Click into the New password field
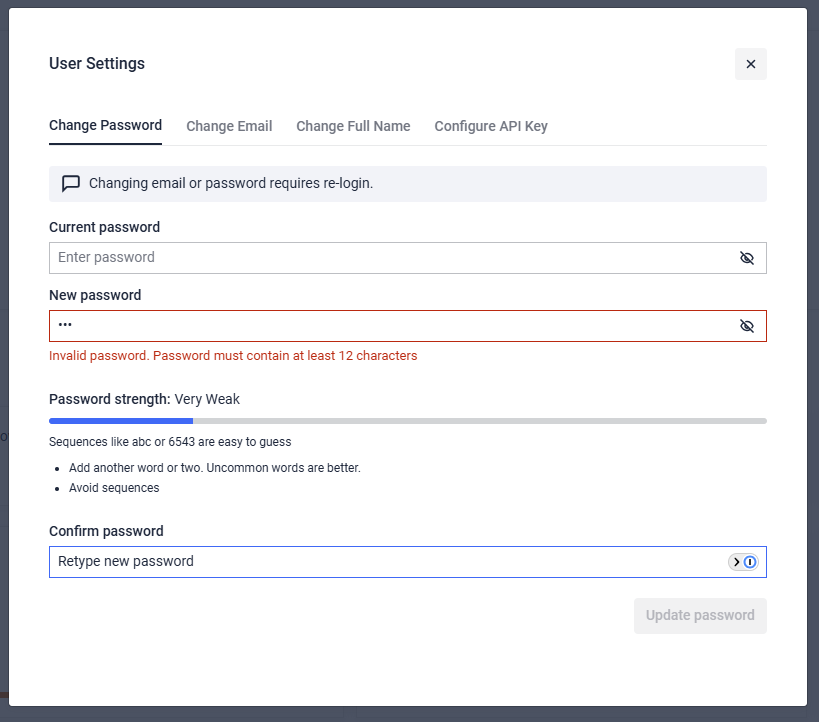This screenshot has height=722, width=819. (390, 326)
